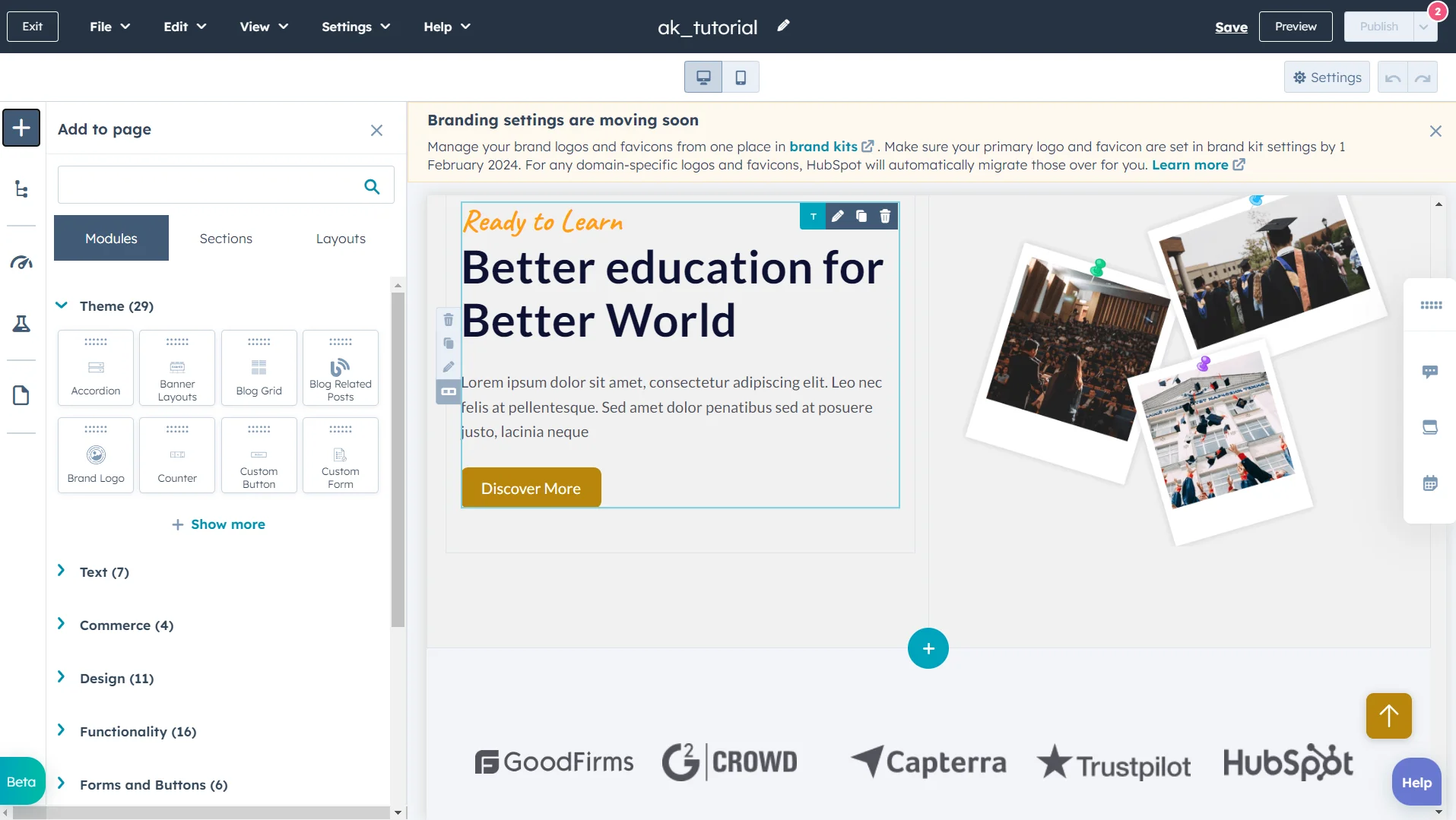Click the module search input field
This screenshot has width=1456, height=820.
[x=213, y=185]
